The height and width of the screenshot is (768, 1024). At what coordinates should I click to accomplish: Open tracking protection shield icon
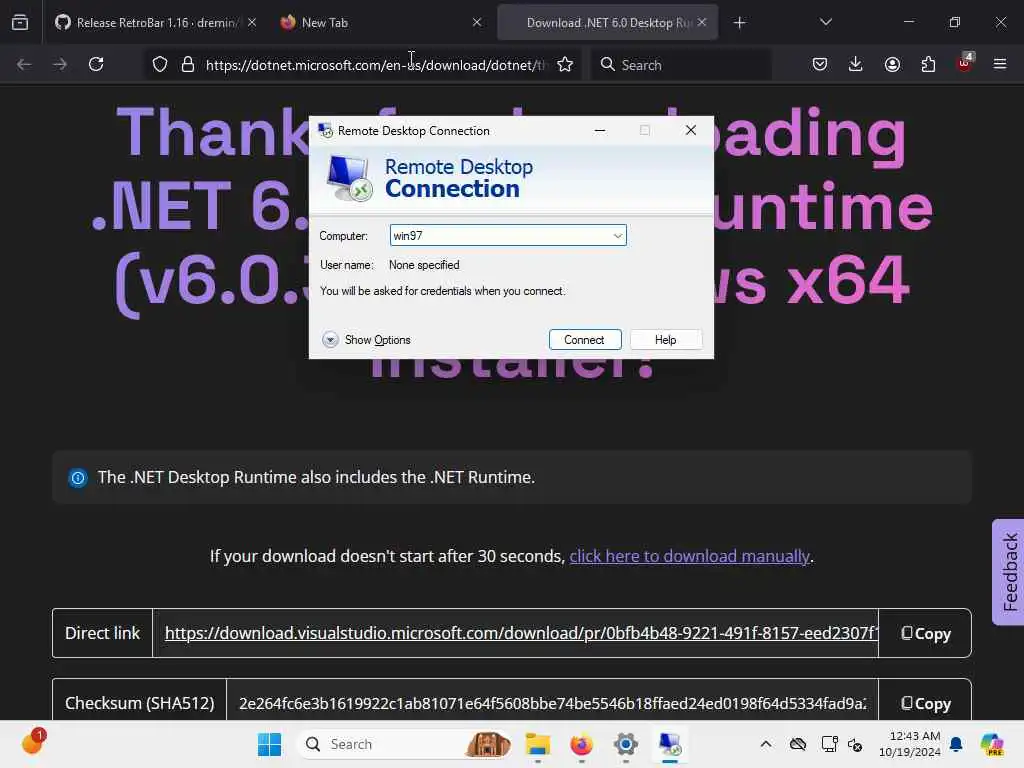(x=160, y=64)
